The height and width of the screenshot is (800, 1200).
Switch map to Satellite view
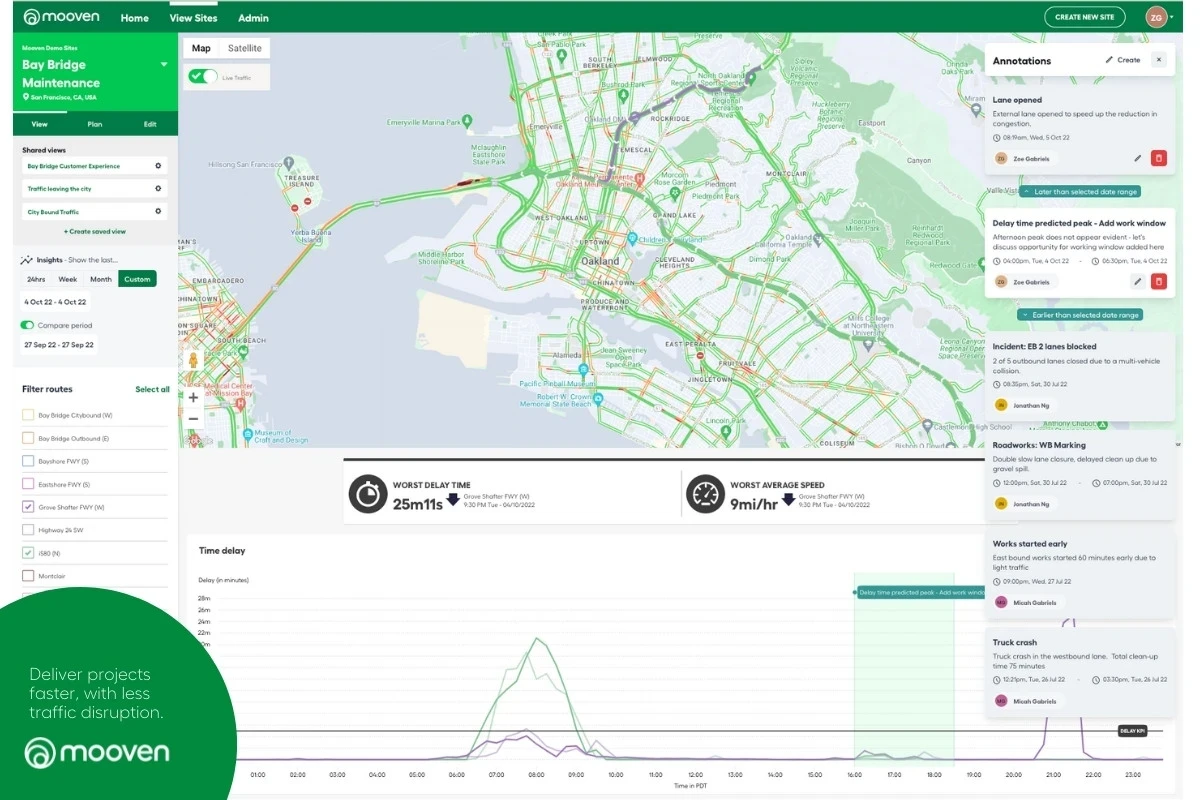coord(245,48)
